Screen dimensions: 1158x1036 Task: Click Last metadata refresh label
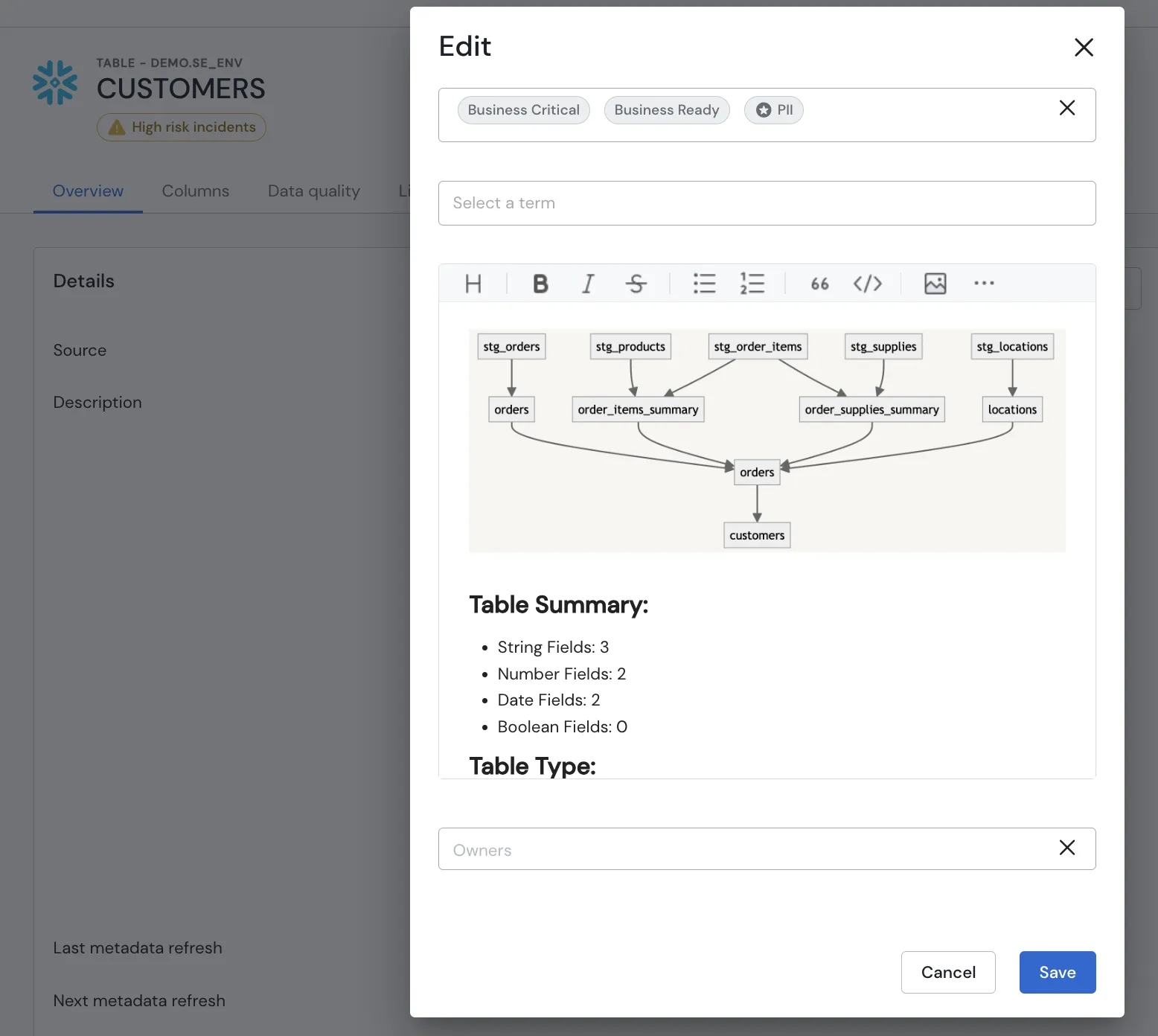[x=138, y=948]
